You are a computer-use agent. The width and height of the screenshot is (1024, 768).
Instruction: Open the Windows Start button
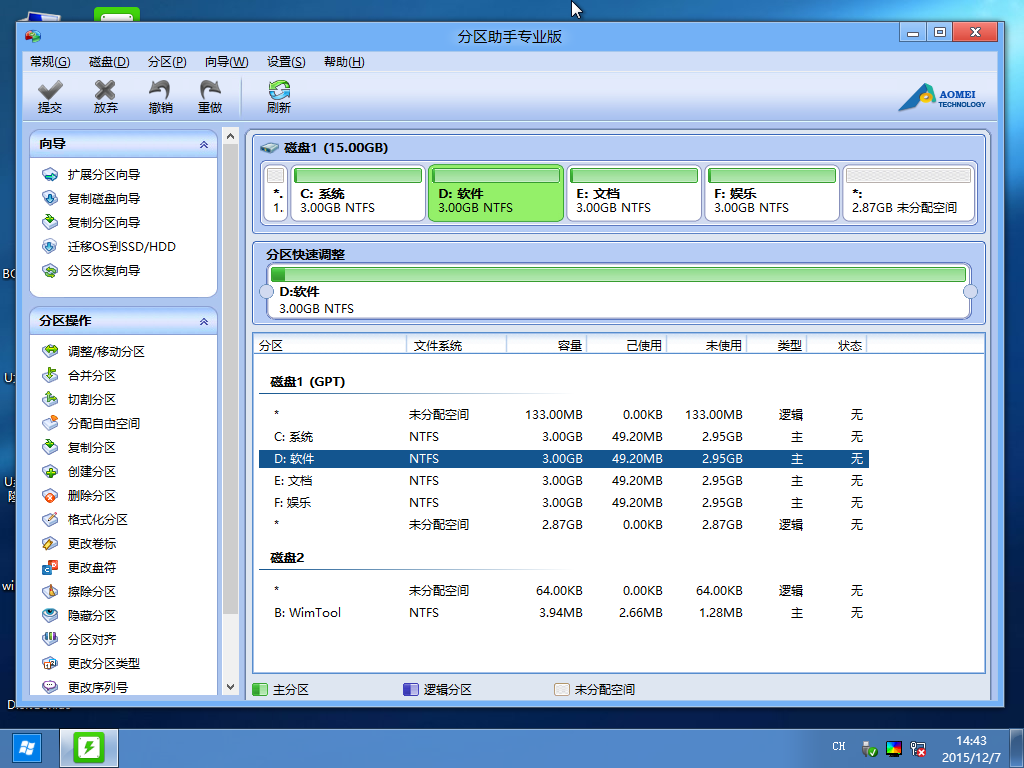26,748
